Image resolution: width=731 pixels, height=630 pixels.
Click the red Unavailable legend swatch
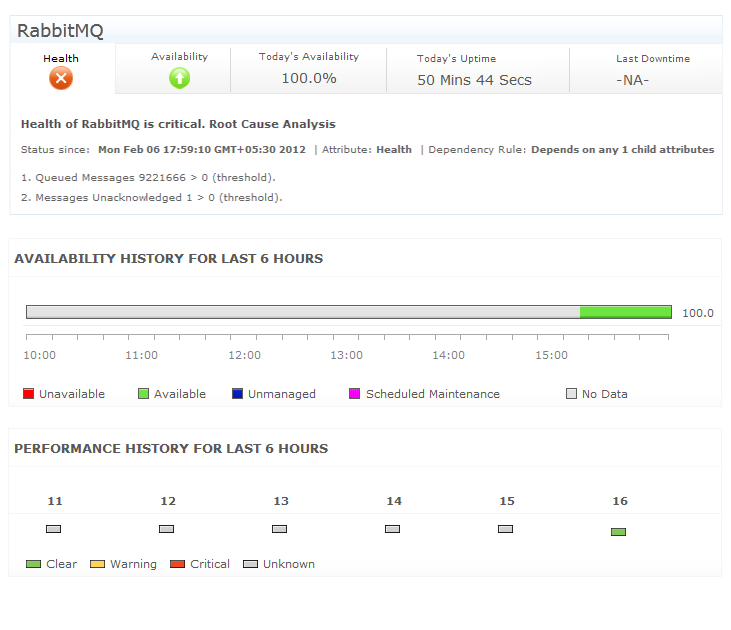28,394
